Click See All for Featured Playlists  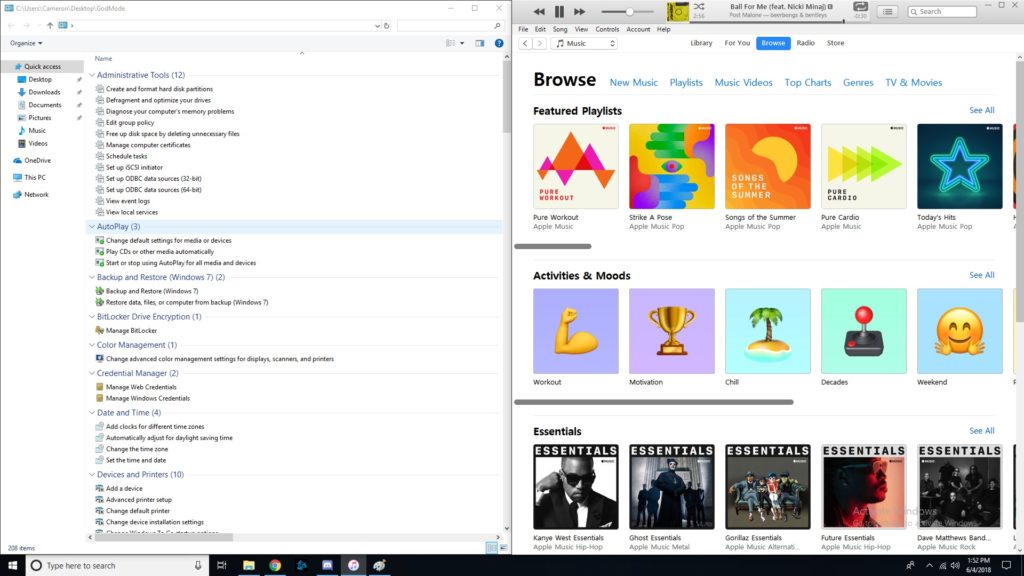click(981, 111)
